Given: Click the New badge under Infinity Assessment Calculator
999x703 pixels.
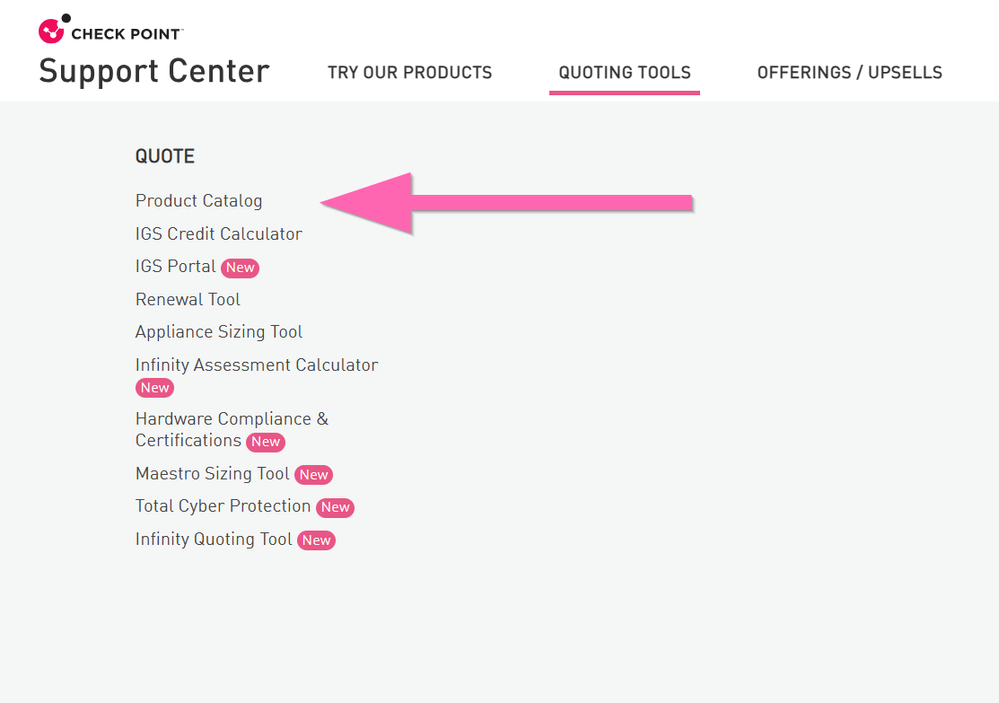Looking at the screenshot, I should [155, 388].
